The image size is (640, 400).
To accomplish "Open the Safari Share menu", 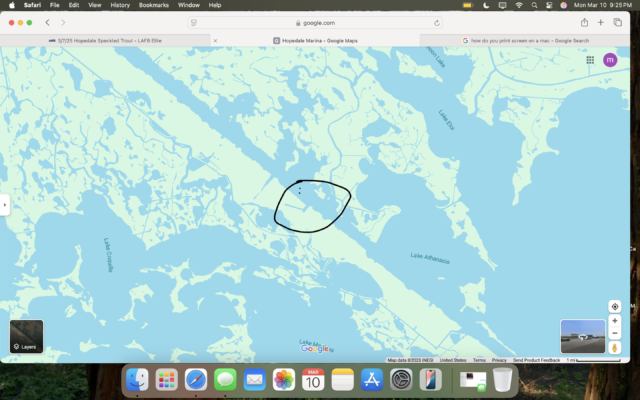I will (x=584, y=22).
